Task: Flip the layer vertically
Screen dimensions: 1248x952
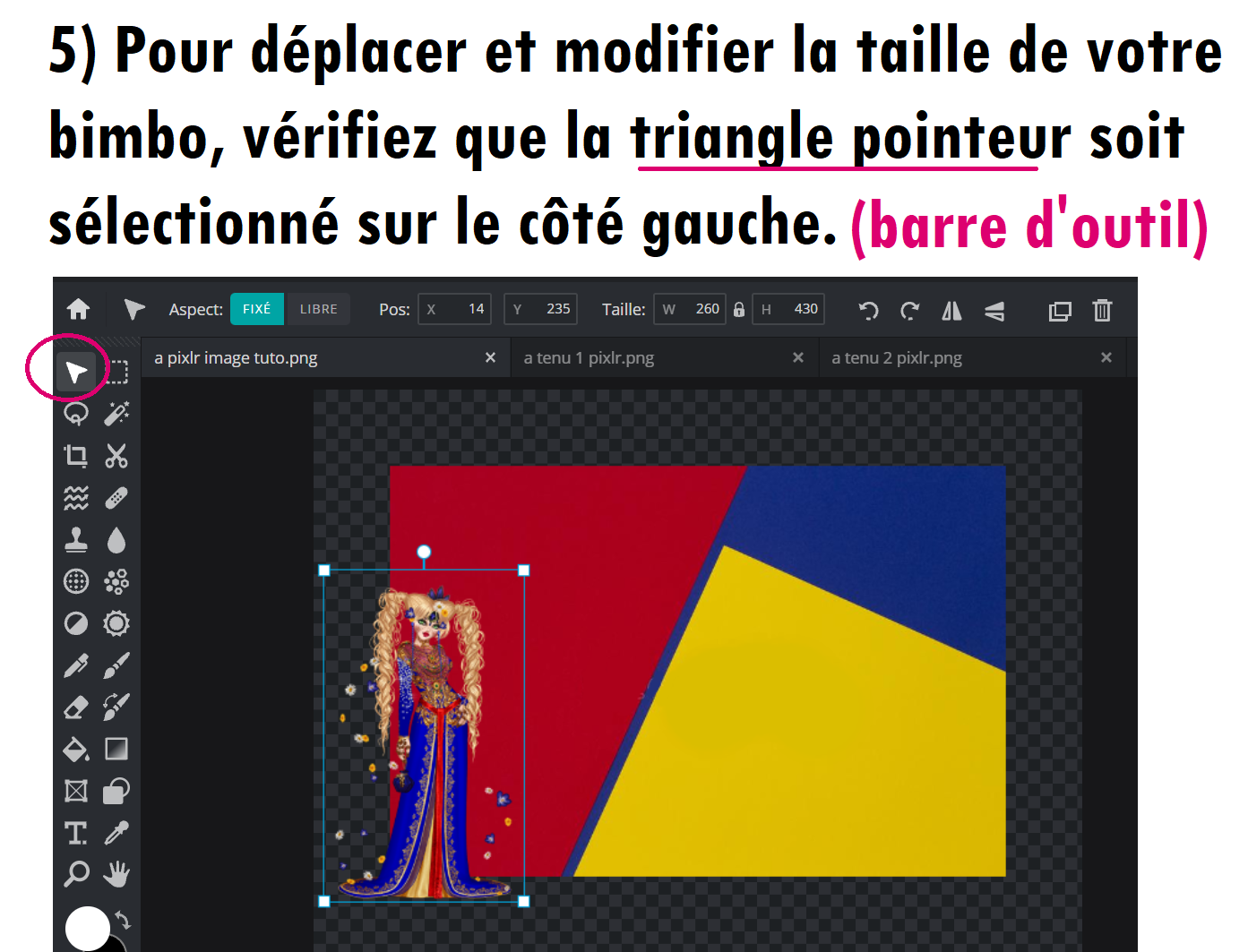Action: coord(994,311)
